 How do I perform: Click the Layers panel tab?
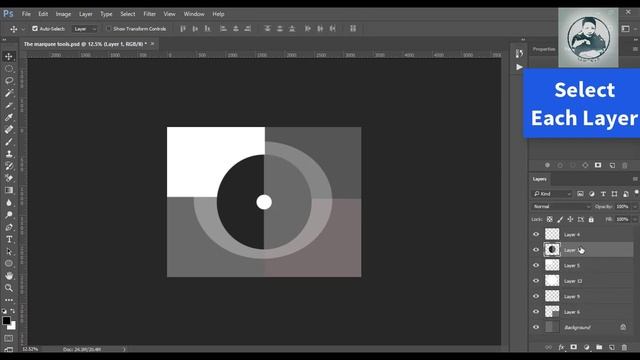[539, 179]
